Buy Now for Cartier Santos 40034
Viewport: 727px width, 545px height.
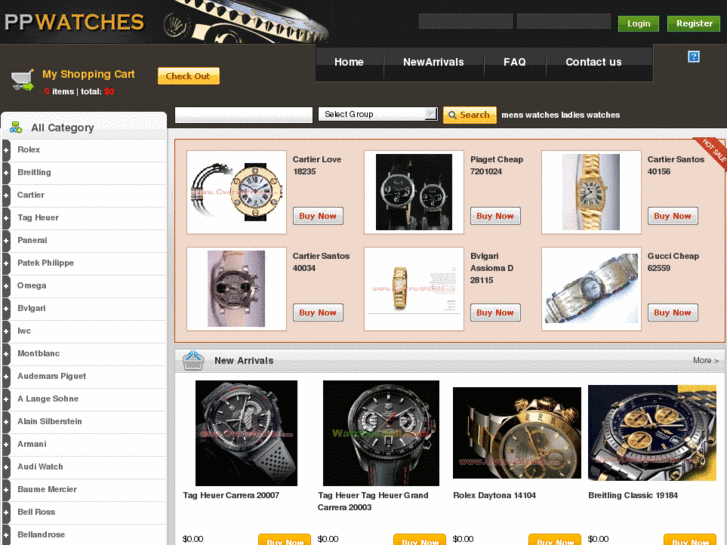318,313
